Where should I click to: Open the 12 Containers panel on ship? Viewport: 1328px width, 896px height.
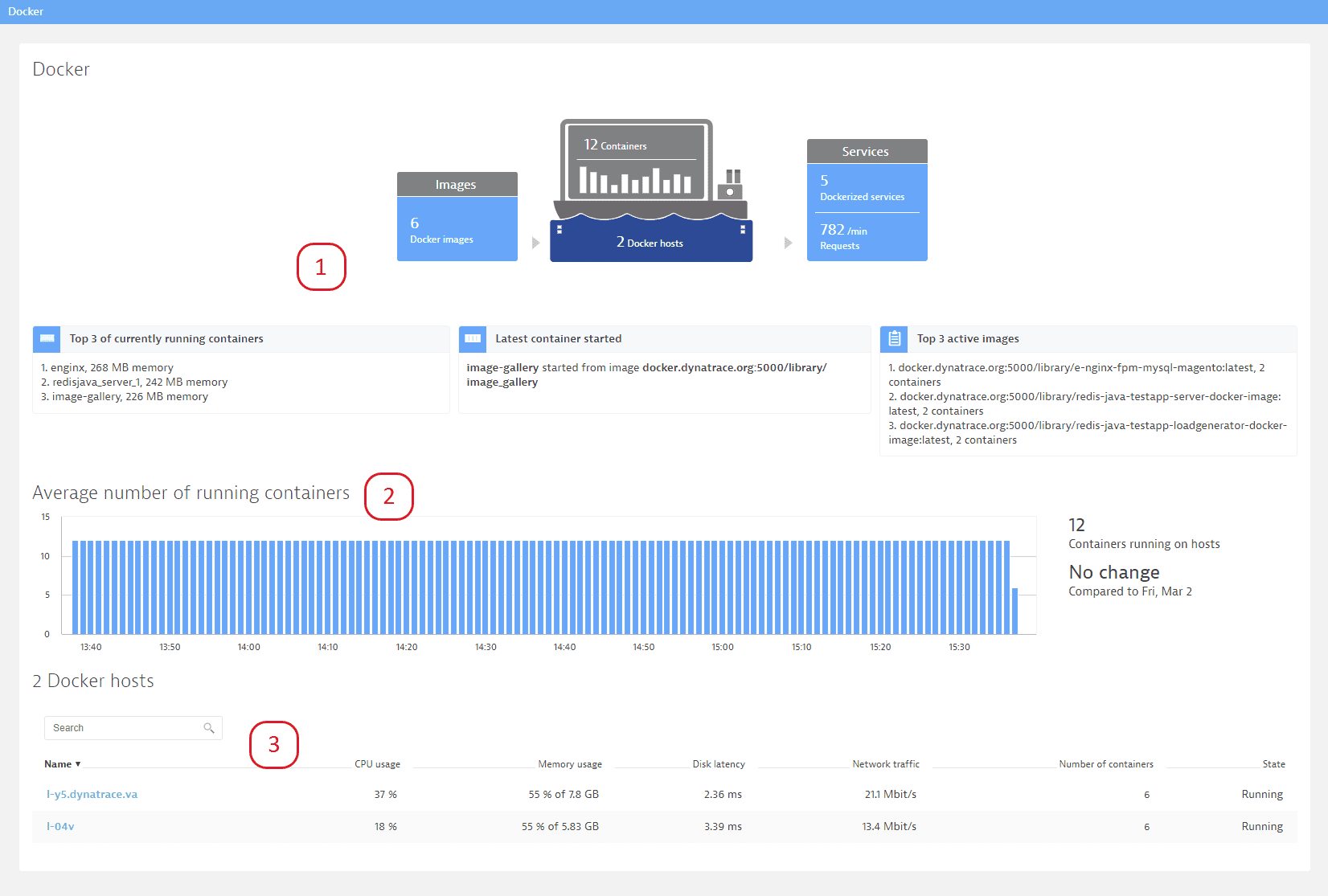pyautogui.click(x=637, y=161)
